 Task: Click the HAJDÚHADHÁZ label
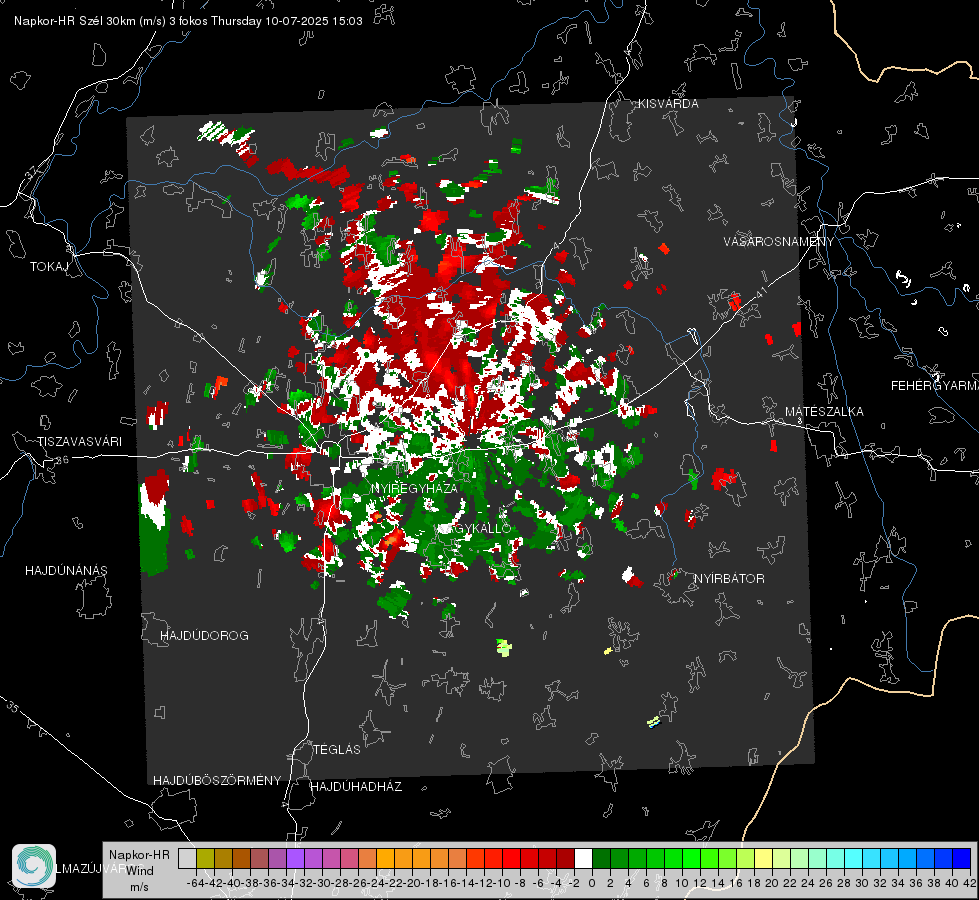coord(356,786)
